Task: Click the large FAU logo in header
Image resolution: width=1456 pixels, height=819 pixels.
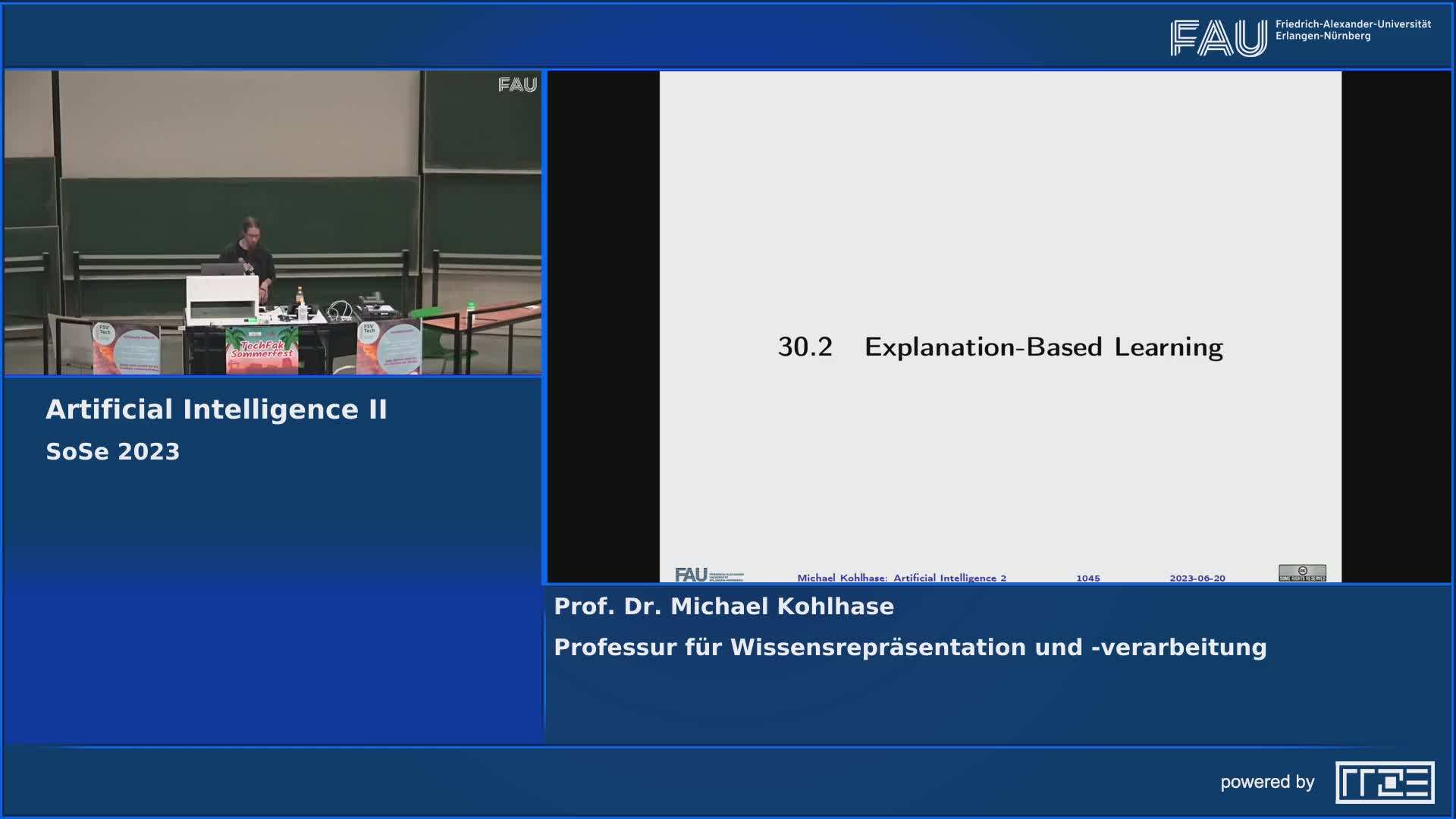Action: (1218, 38)
